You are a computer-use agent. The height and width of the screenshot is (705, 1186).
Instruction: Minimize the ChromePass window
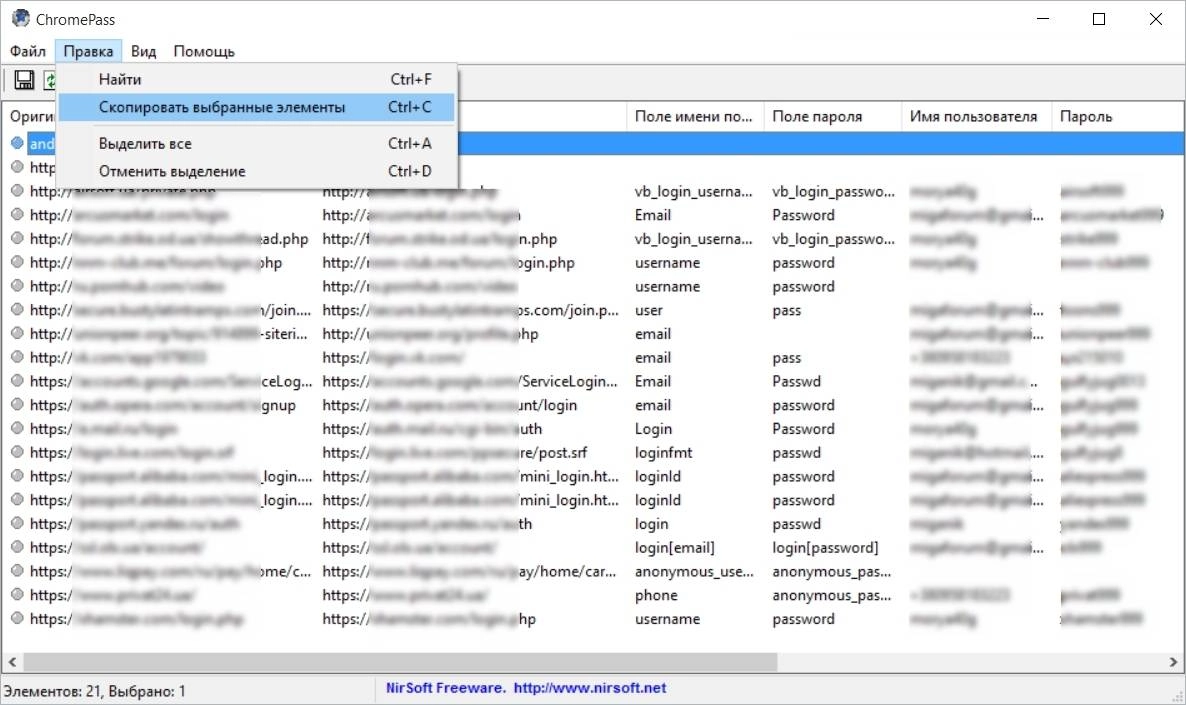coord(1043,19)
